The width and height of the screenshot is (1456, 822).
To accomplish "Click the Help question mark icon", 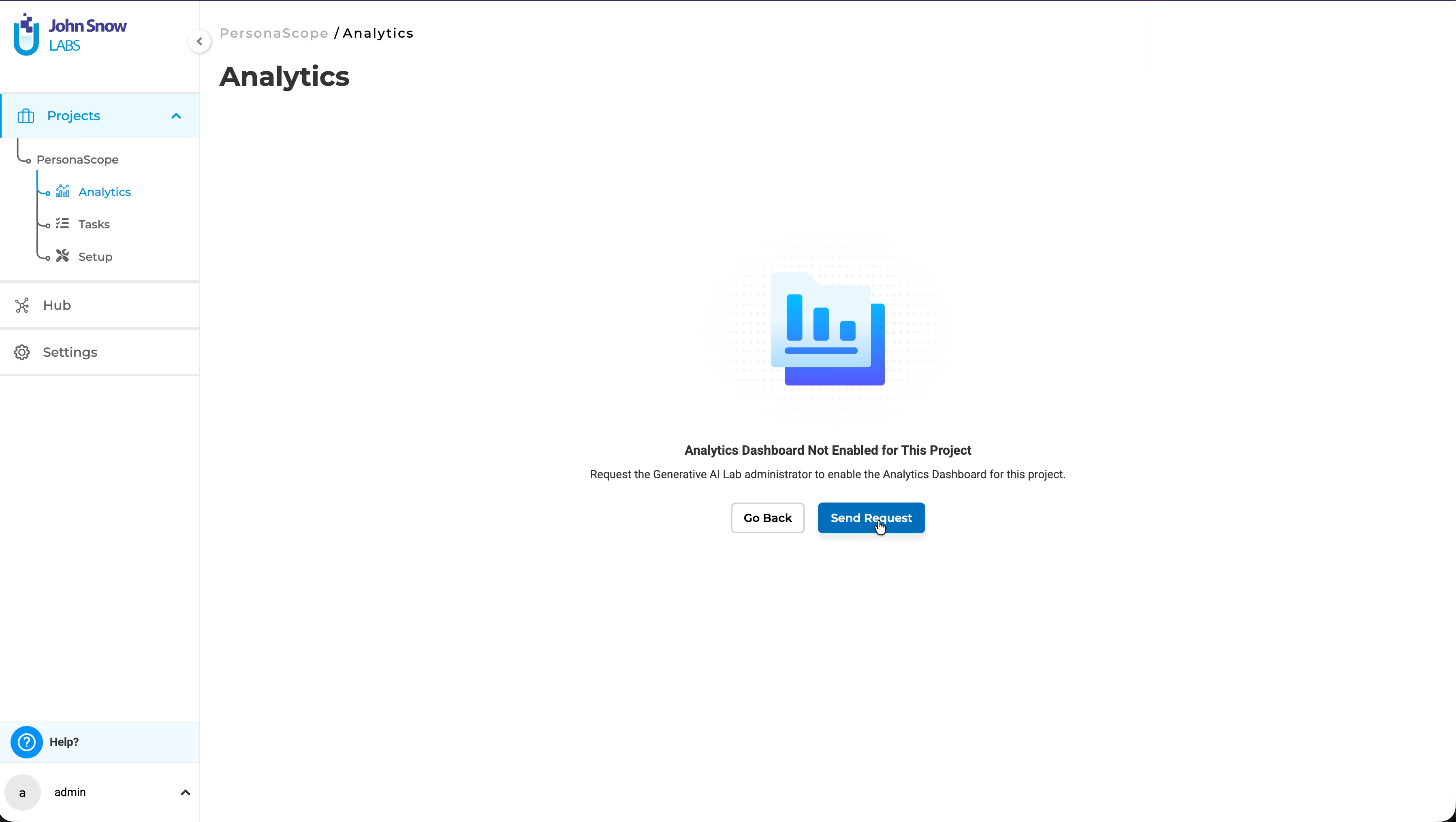I will pos(26,742).
